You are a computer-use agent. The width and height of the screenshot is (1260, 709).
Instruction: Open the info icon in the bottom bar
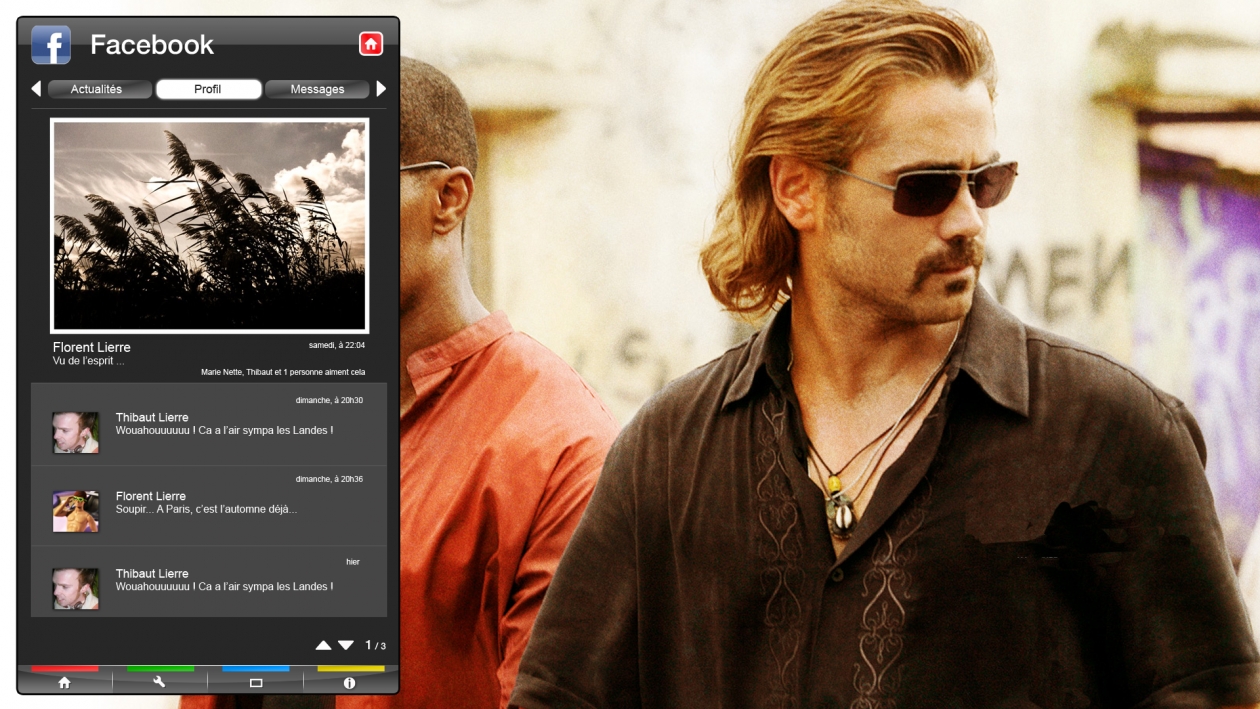349,683
